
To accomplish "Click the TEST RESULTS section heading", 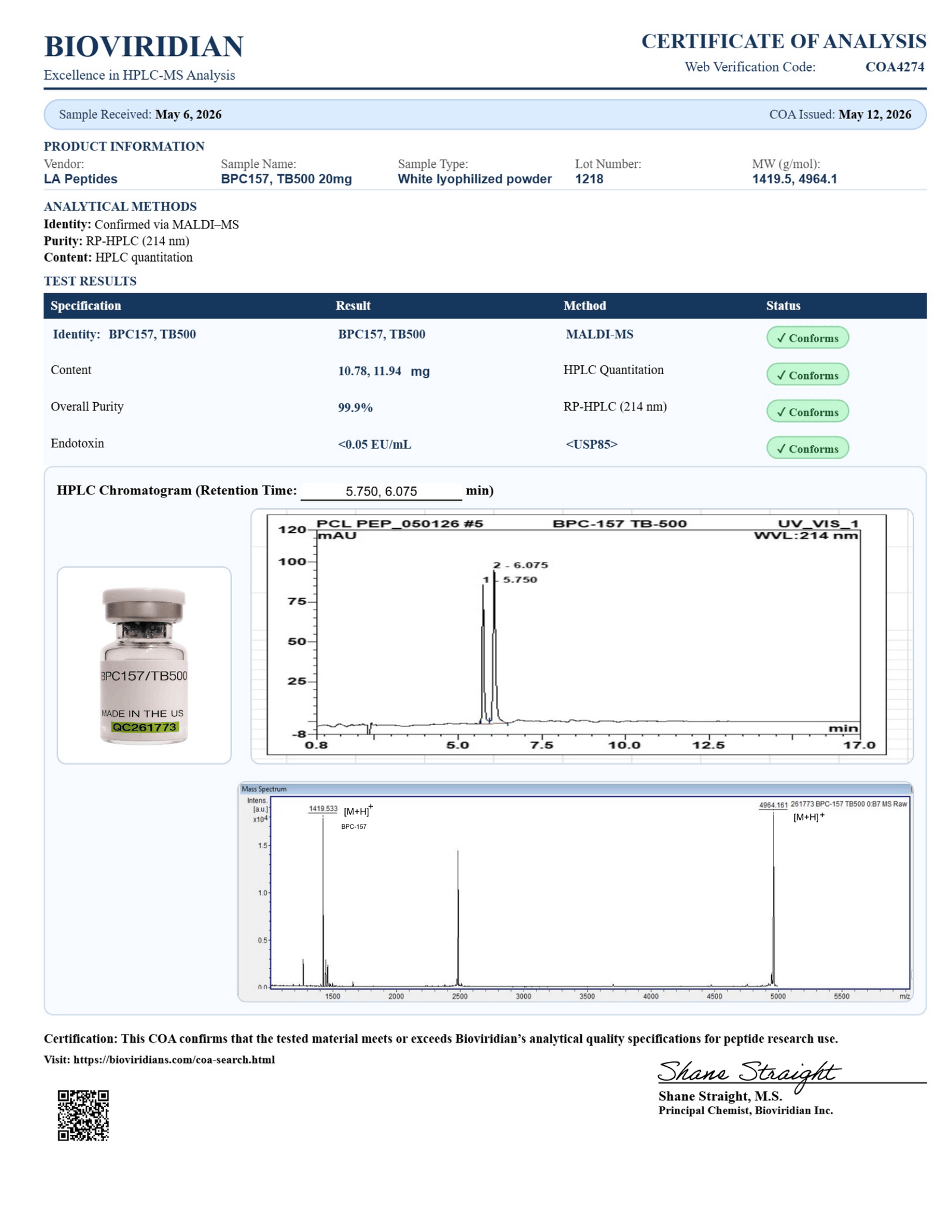I will (x=90, y=281).
